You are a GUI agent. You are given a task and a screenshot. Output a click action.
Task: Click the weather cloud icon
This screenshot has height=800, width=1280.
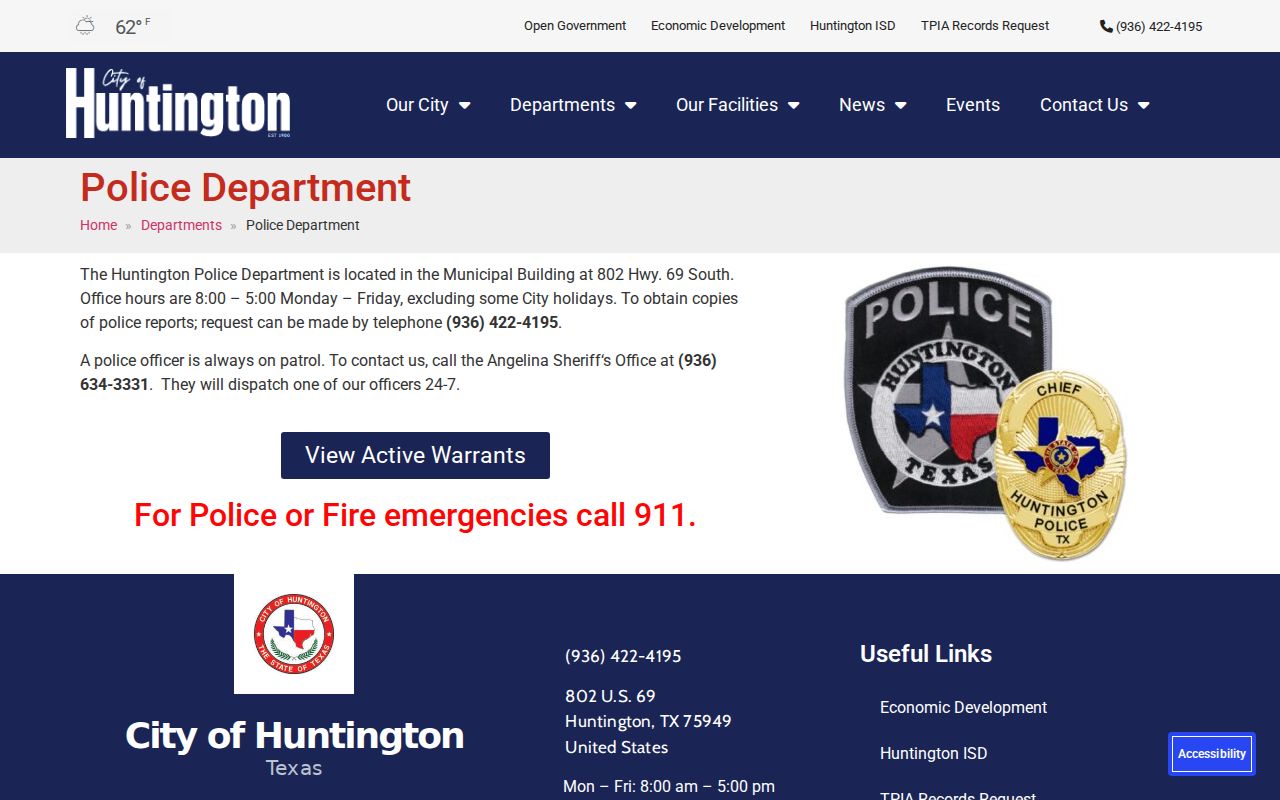click(85, 26)
